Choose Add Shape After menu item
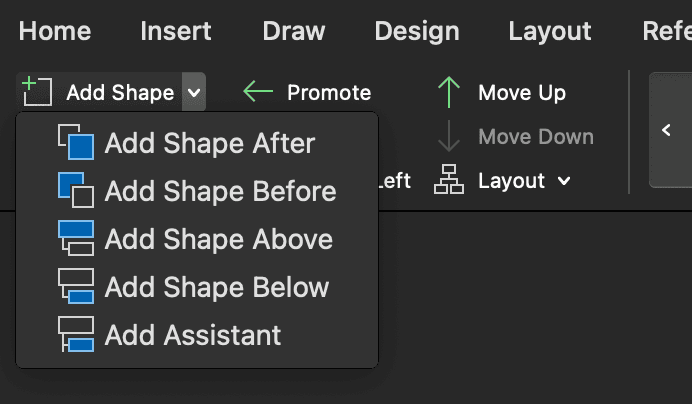692x404 pixels. [x=209, y=144]
